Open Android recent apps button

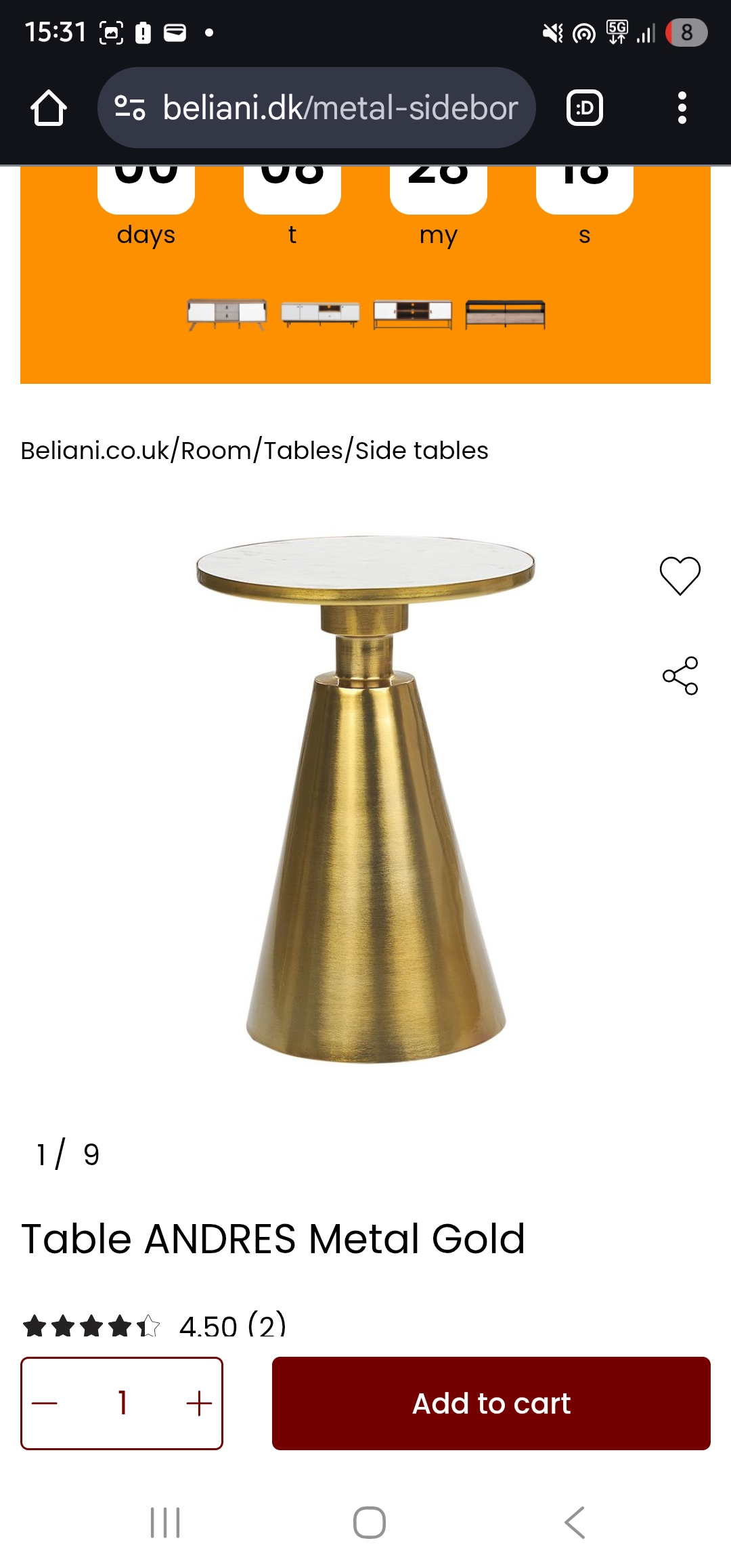[x=165, y=1523]
